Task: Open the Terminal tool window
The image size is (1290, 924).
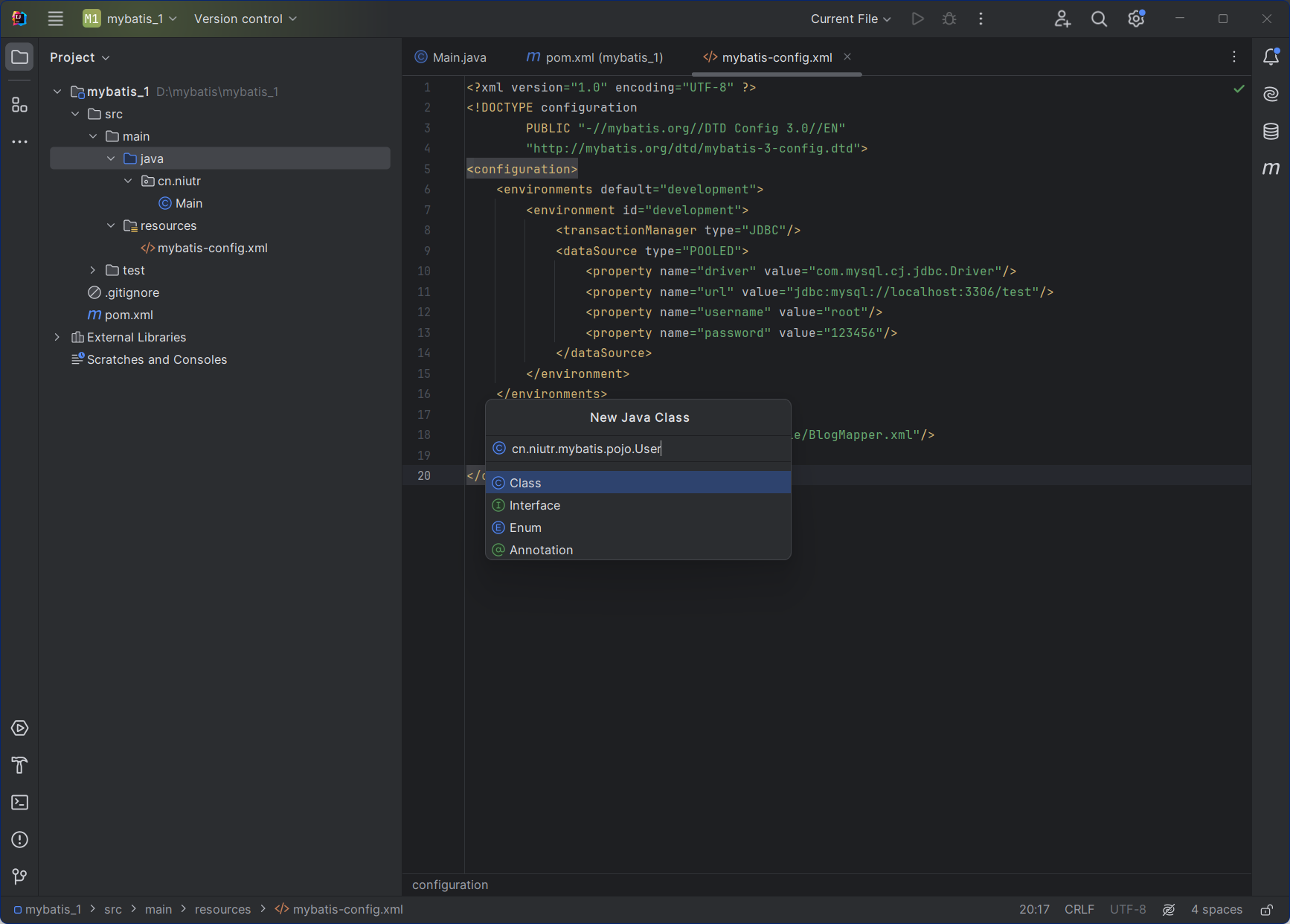Action: [x=20, y=803]
